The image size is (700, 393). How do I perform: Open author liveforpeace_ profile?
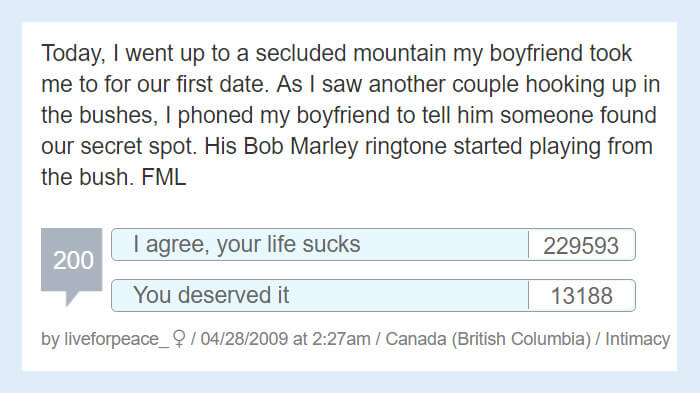click(117, 339)
